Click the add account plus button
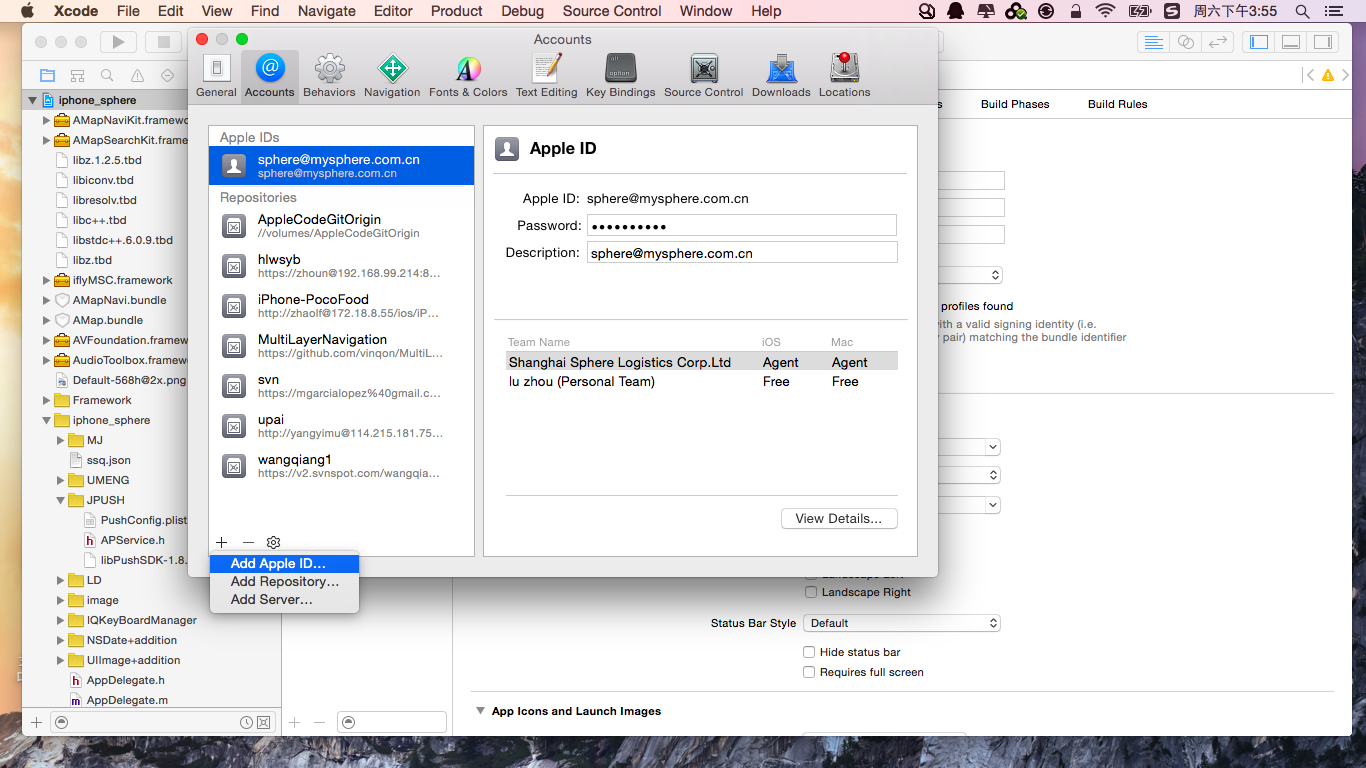This screenshot has height=768, width=1366. tap(221, 542)
